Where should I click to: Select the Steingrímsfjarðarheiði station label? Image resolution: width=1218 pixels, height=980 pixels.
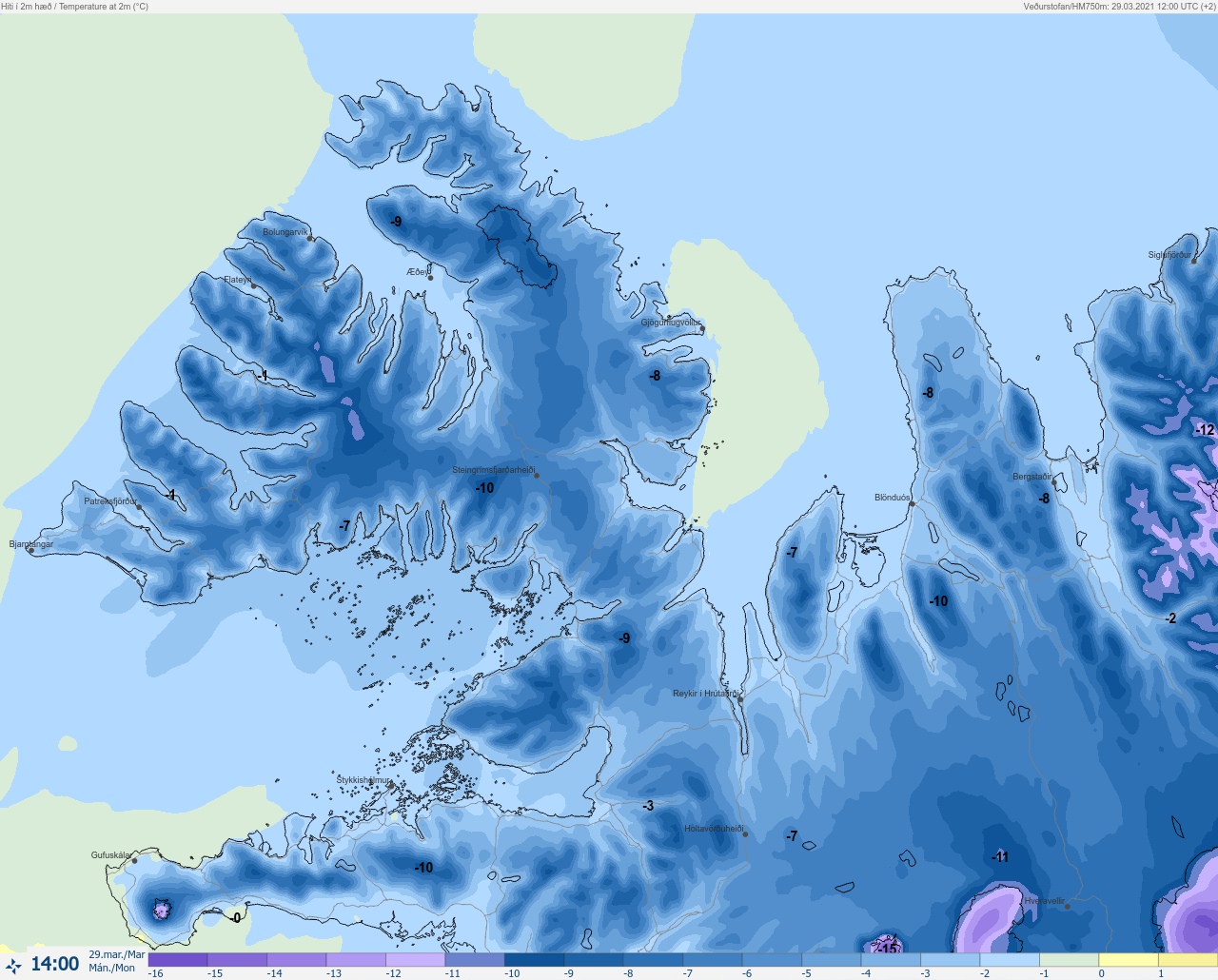coord(493,470)
